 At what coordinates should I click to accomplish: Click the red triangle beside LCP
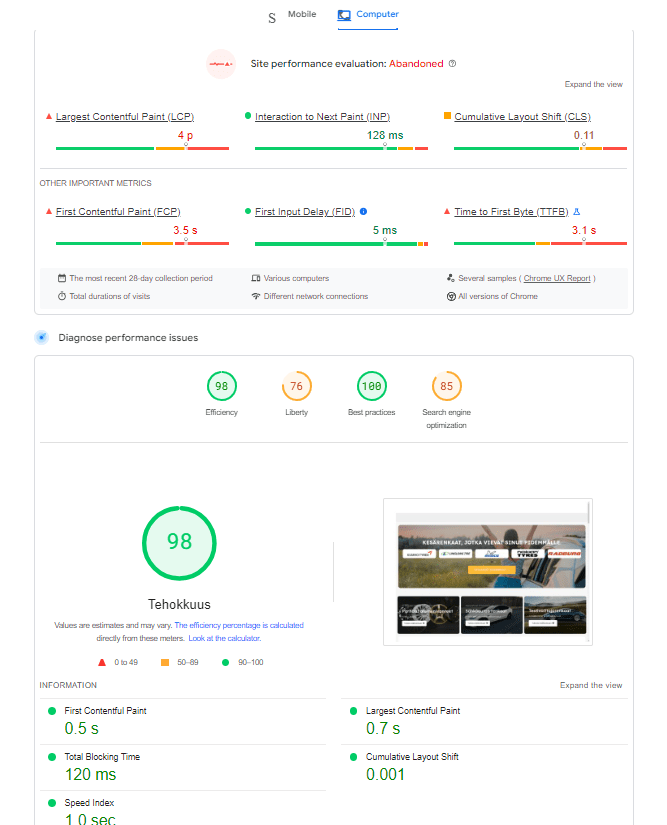click(x=49, y=116)
